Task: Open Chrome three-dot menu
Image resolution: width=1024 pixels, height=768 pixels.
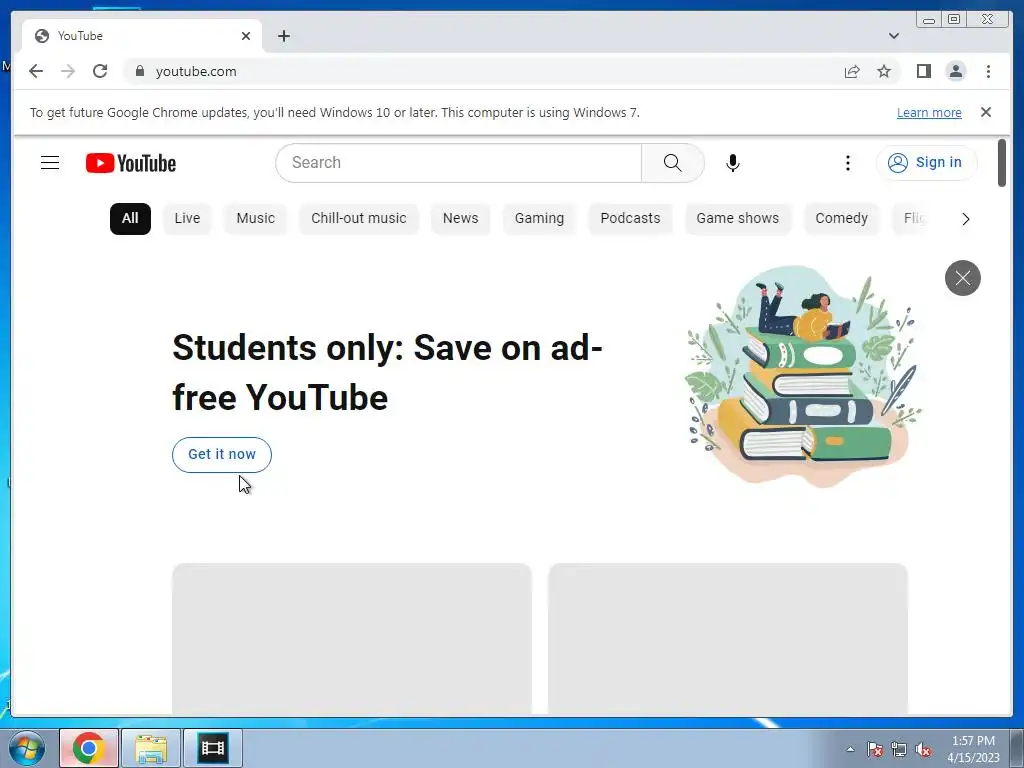Action: pos(988,71)
